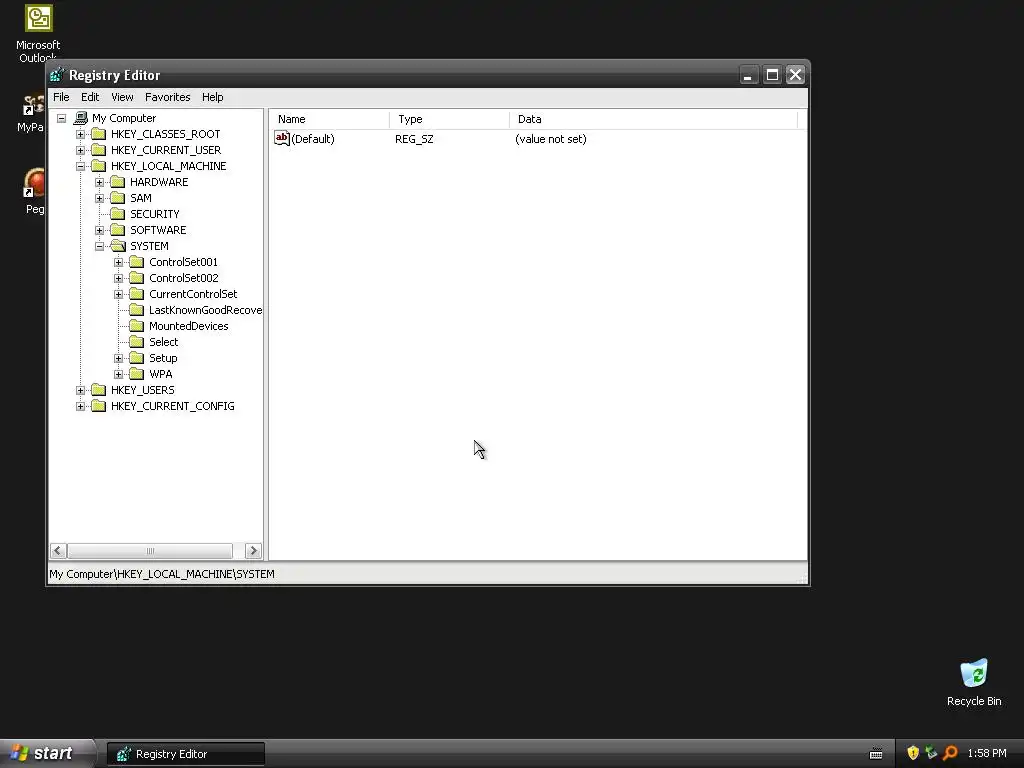Expand the SOFTWARE key

click(x=99, y=230)
